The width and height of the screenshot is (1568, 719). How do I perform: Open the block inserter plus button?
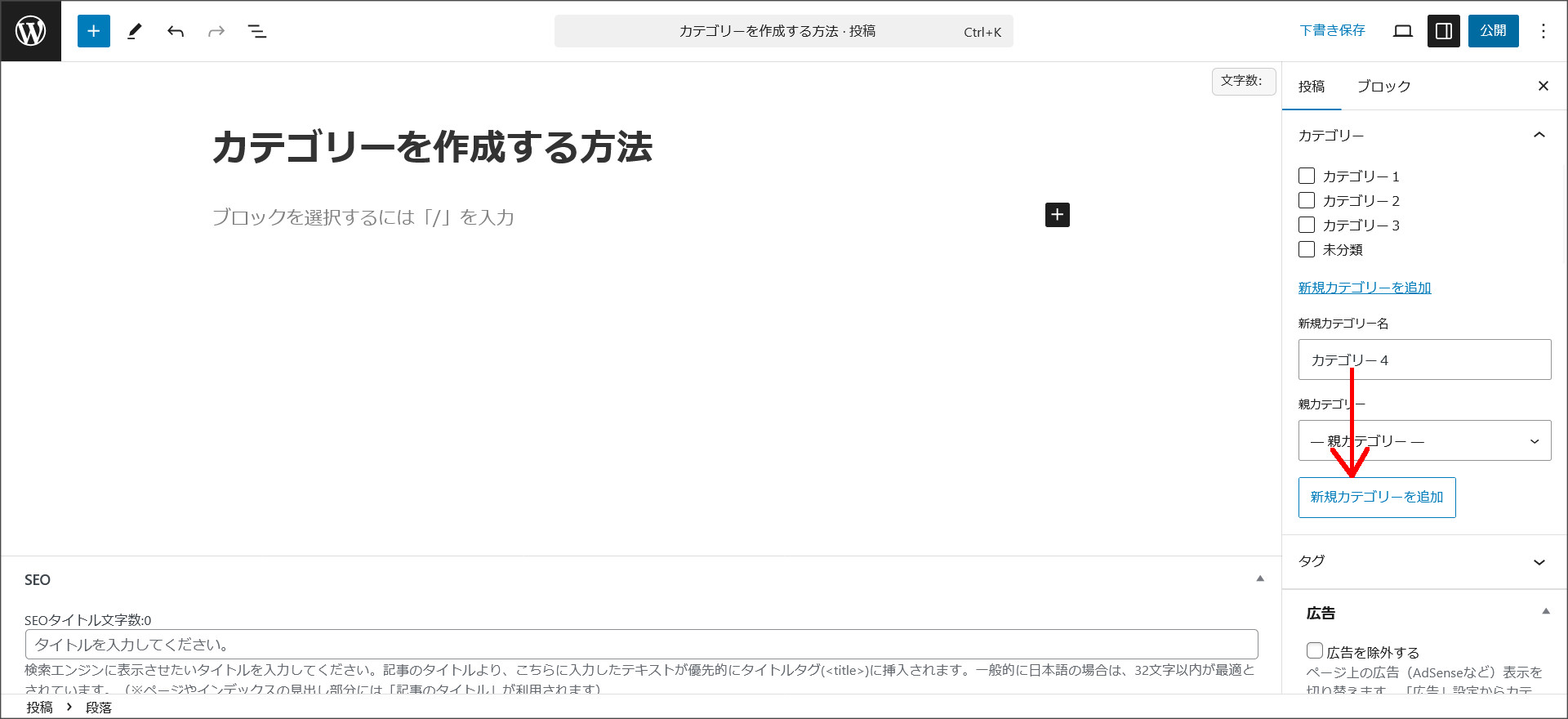(x=94, y=31)
